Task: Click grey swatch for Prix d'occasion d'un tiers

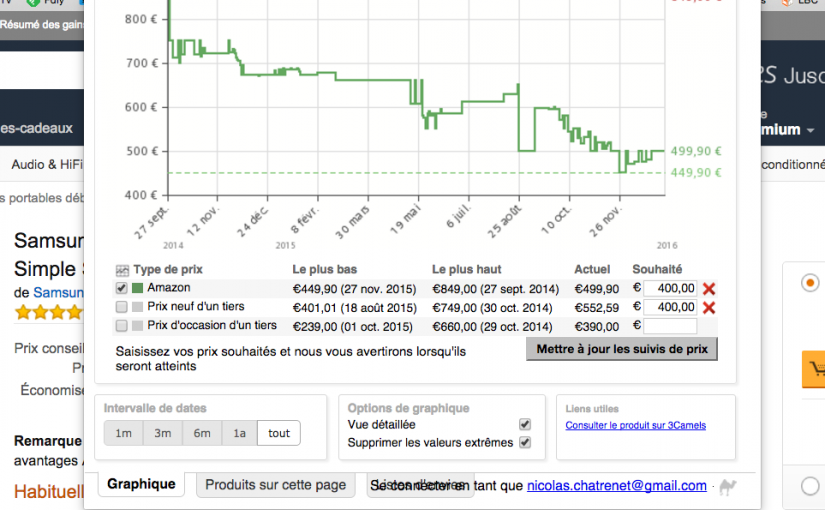Action: click(137, 326)
